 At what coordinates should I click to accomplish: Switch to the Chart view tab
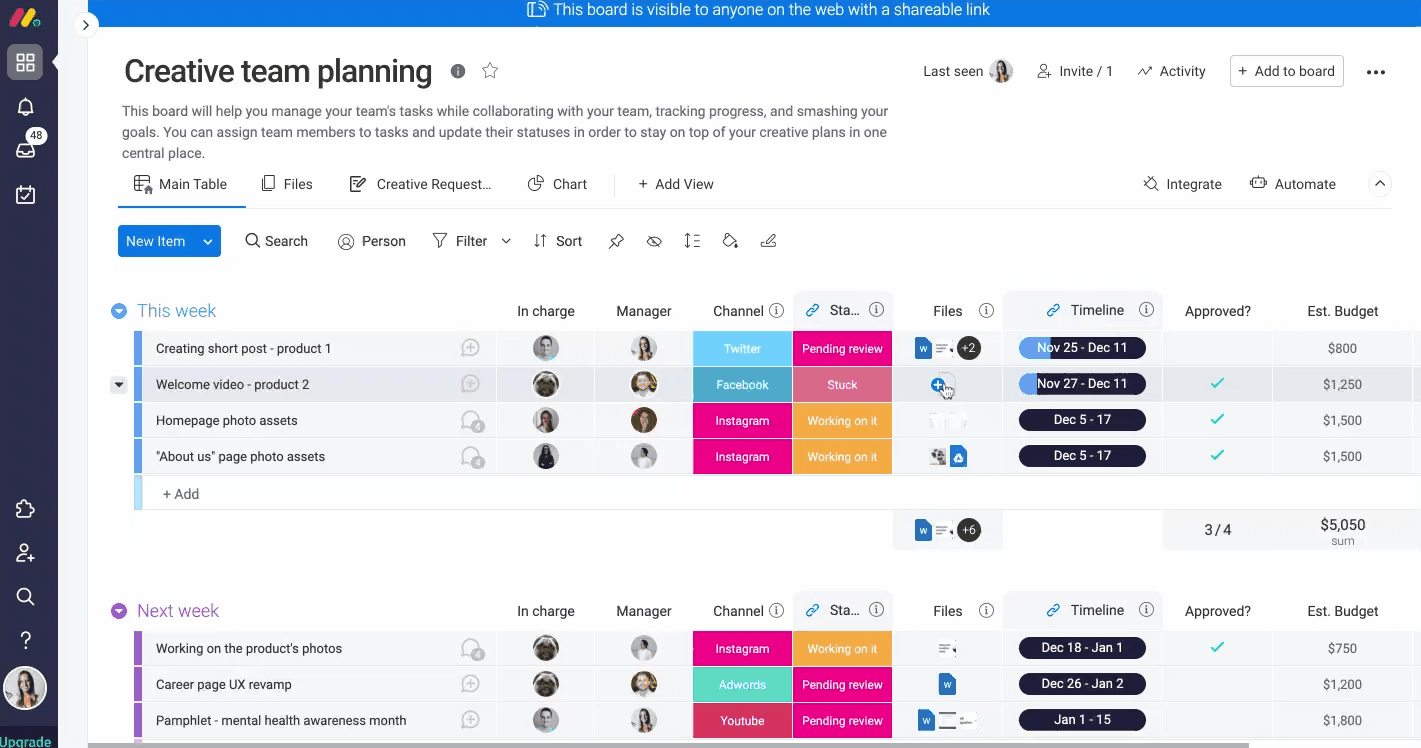[558, 184]
